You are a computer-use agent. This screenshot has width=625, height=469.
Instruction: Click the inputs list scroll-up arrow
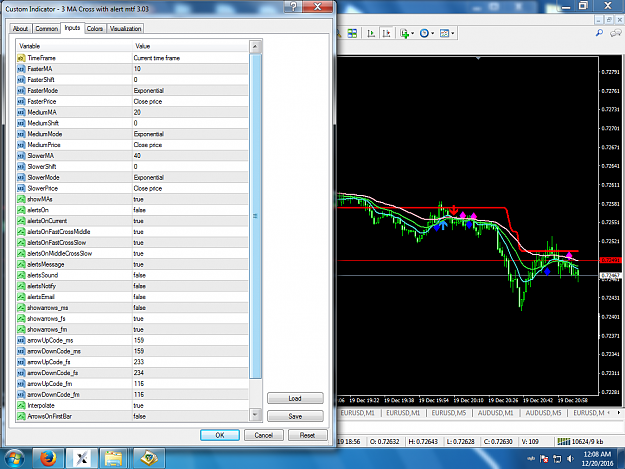255,47
